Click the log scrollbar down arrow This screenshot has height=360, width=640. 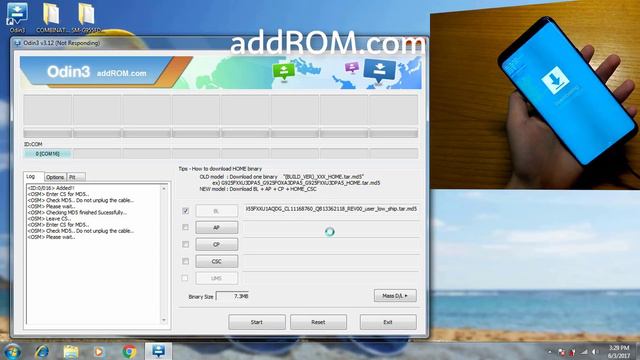click(x=164, y=320)
